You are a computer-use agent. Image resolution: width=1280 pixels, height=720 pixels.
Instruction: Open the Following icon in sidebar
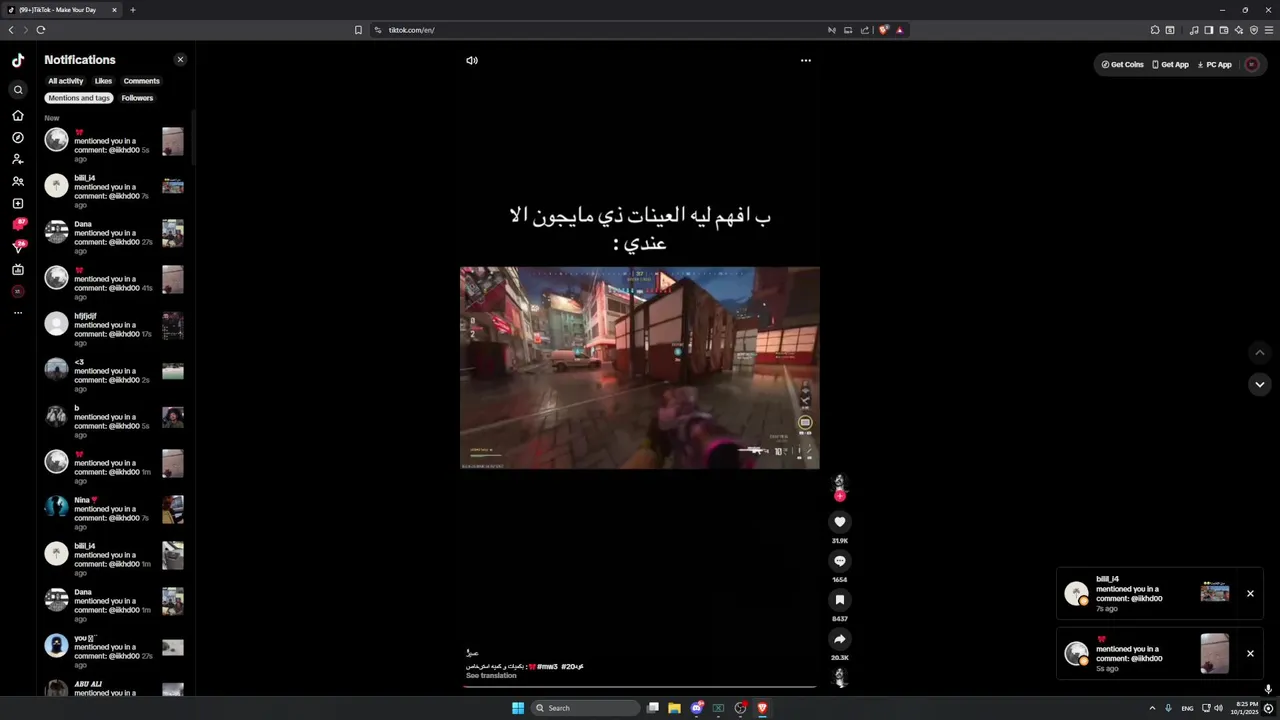tap(18, 159)
